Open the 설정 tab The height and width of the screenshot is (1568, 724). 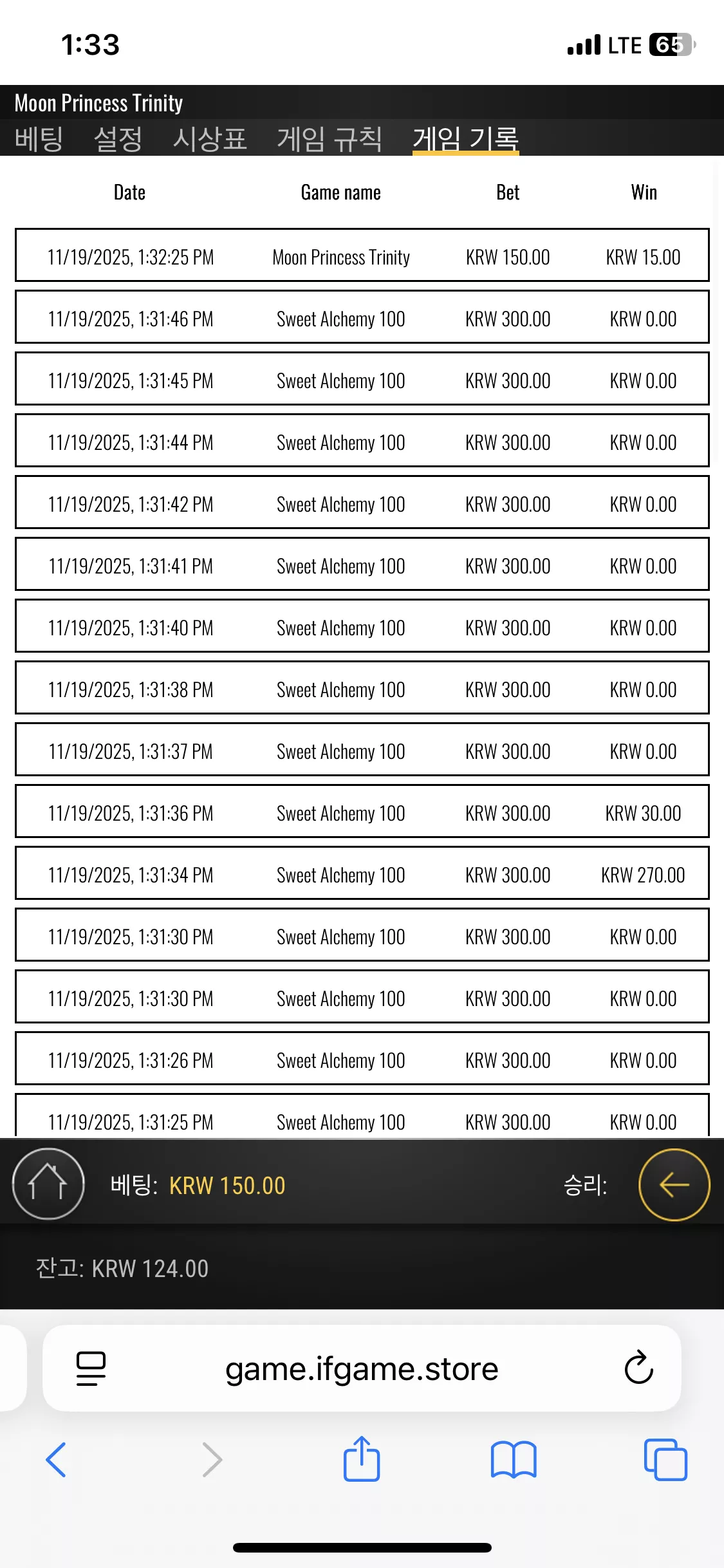tap(118, 138)
